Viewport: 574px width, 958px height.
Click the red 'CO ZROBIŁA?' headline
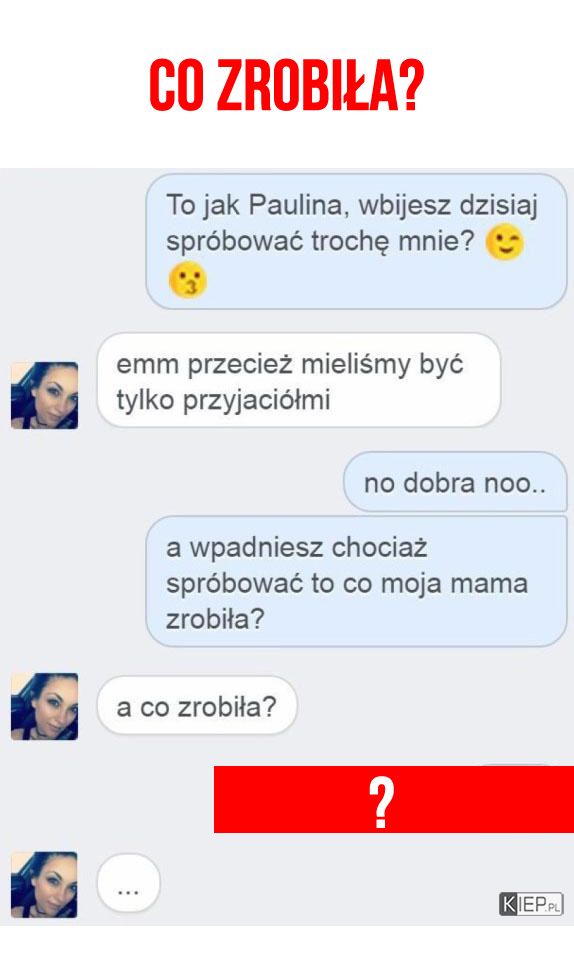(287, 85)
